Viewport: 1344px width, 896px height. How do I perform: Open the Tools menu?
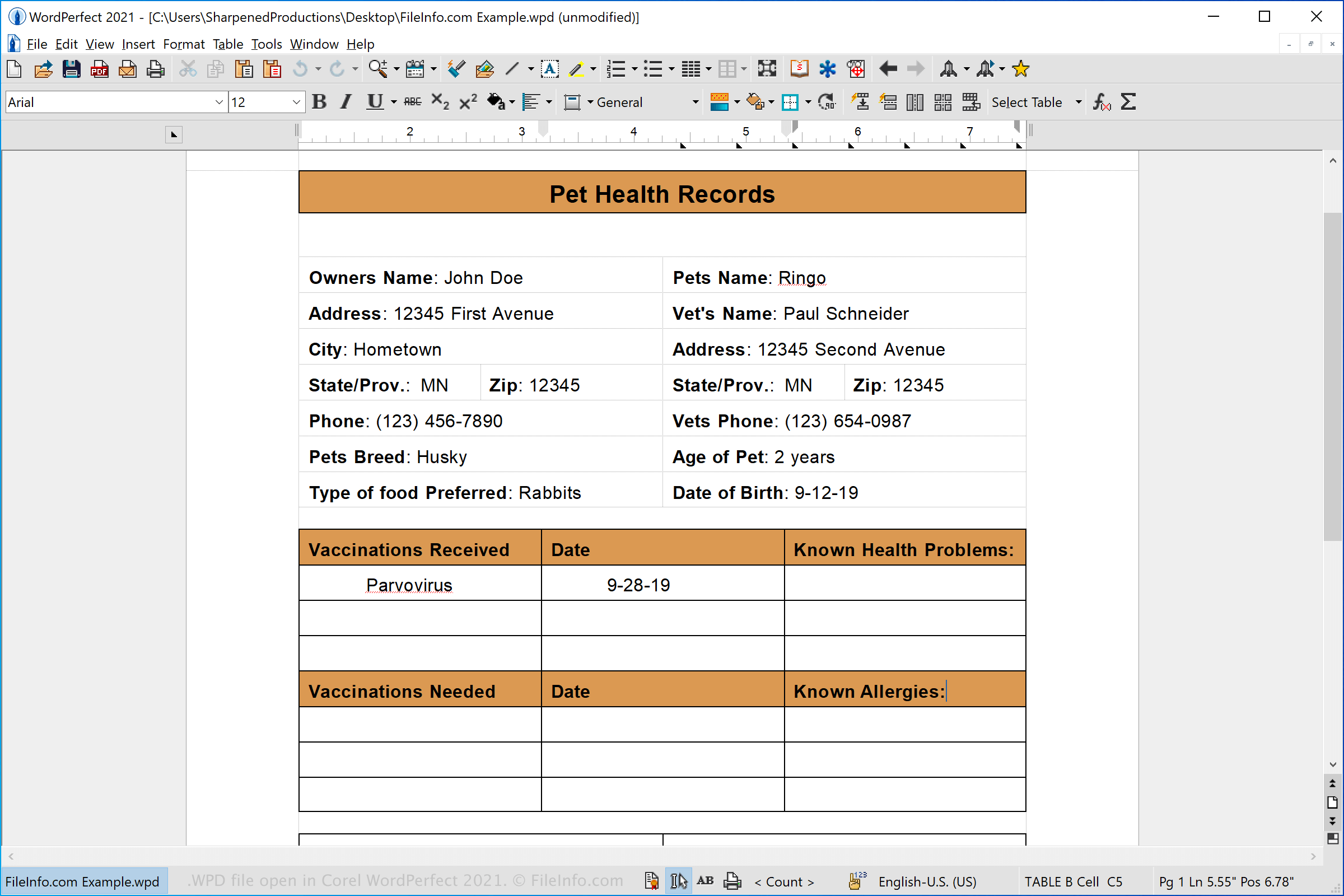264,43
